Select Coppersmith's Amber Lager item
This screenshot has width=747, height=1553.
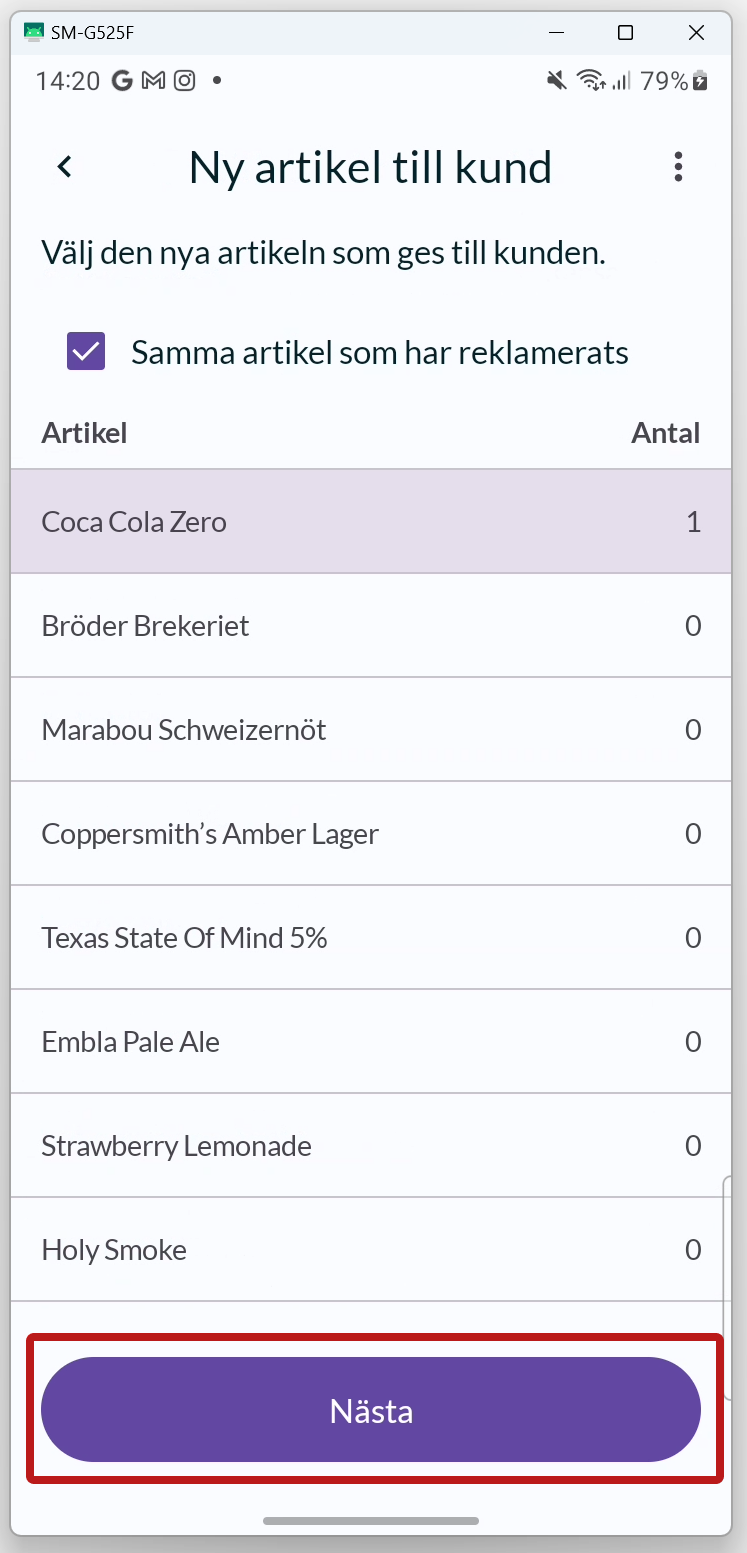pos(371,834)
